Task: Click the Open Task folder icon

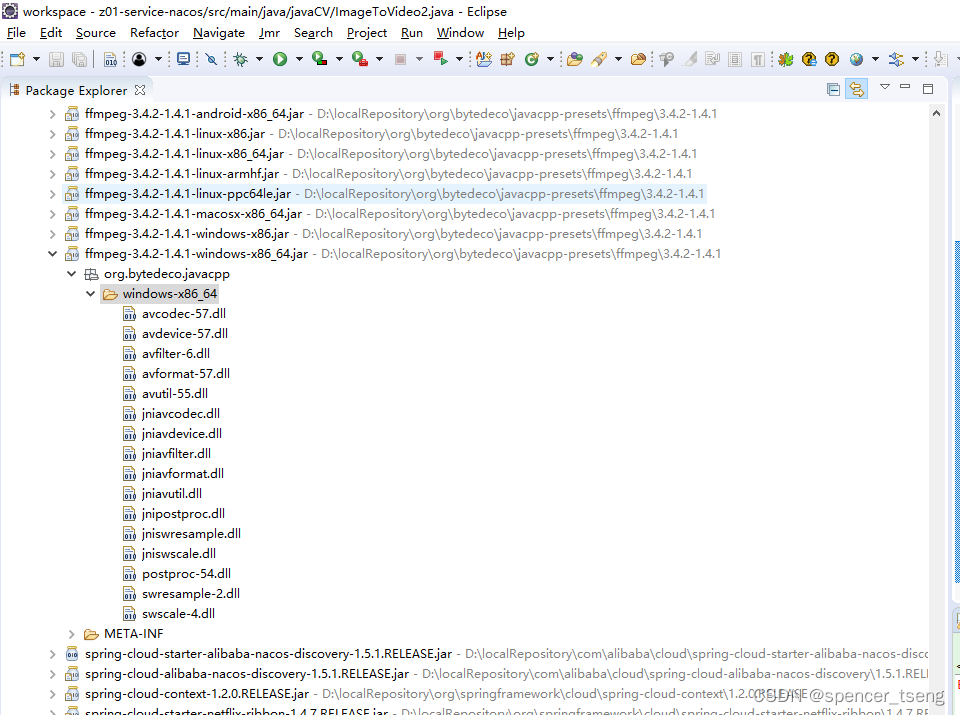Action: point(638,59)
